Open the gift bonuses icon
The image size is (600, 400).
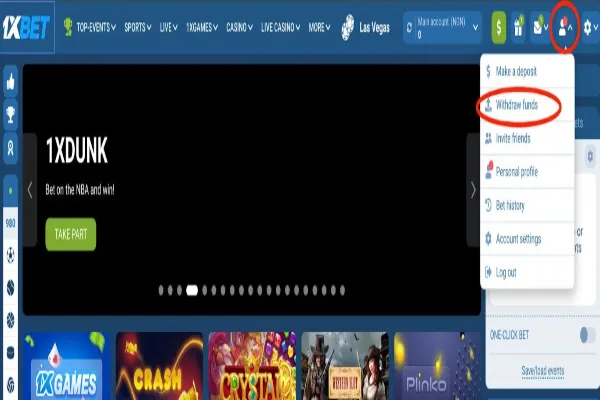[x=518, y=28]
